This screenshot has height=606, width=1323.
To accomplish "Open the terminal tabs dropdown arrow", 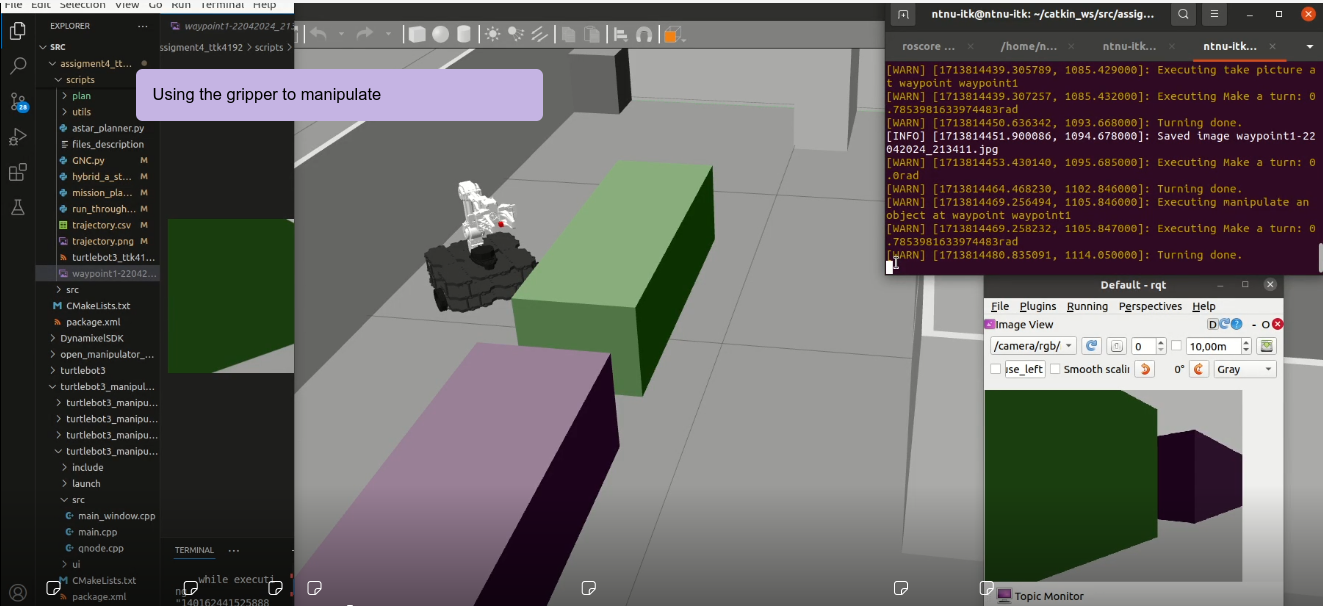I will point(1310,46).
